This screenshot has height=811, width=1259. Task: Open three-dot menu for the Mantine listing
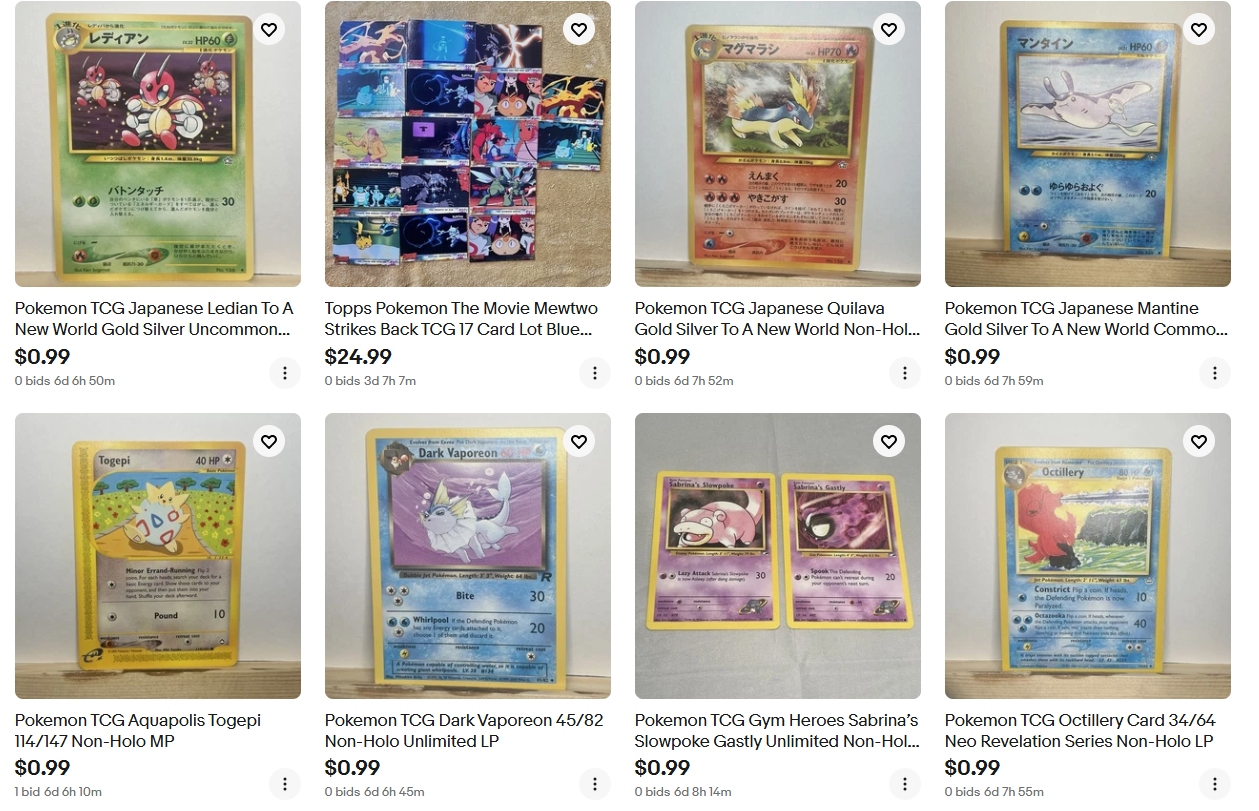pos(1215,373)
